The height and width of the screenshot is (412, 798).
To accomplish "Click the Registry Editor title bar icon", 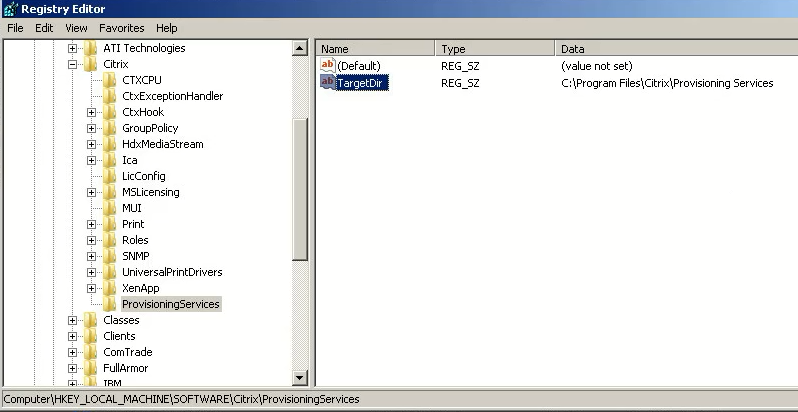I will (11, 9).
